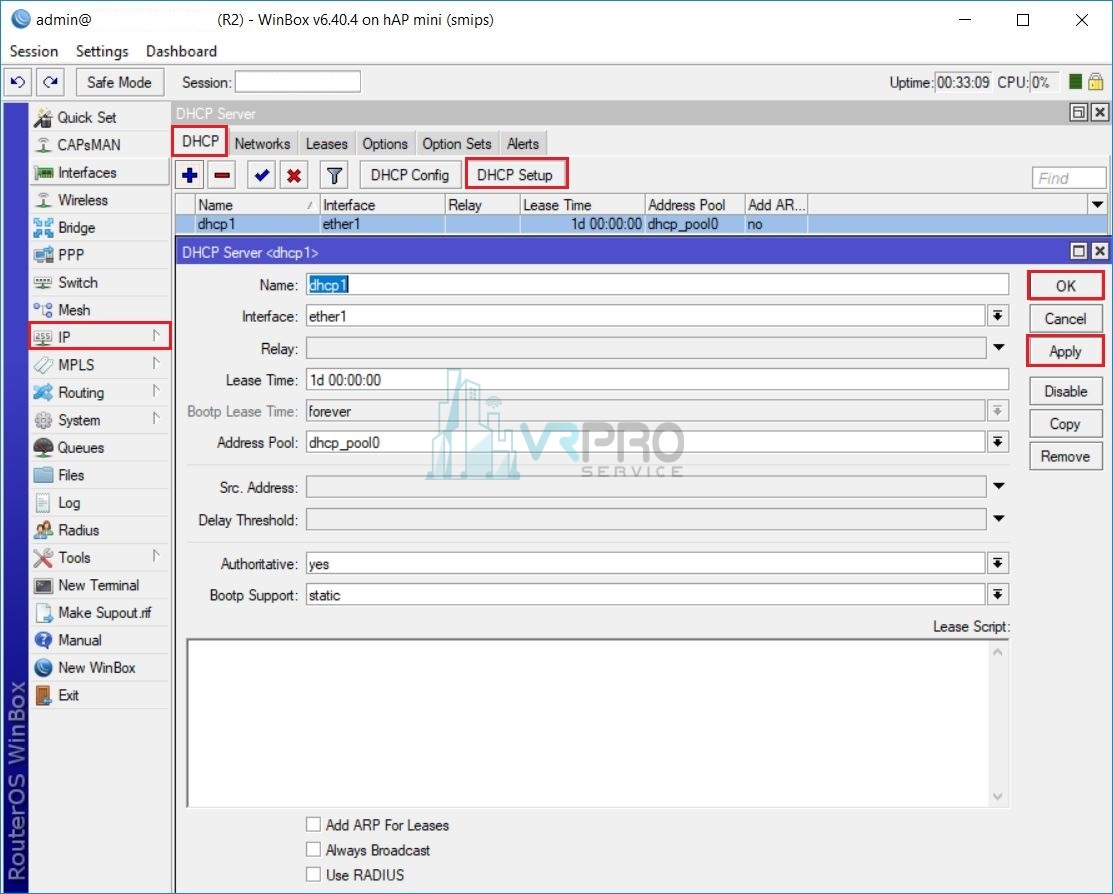The image size is (1113, 894).
Task: Click the DHCP Setup button
Action: click(x=515, y=175)
